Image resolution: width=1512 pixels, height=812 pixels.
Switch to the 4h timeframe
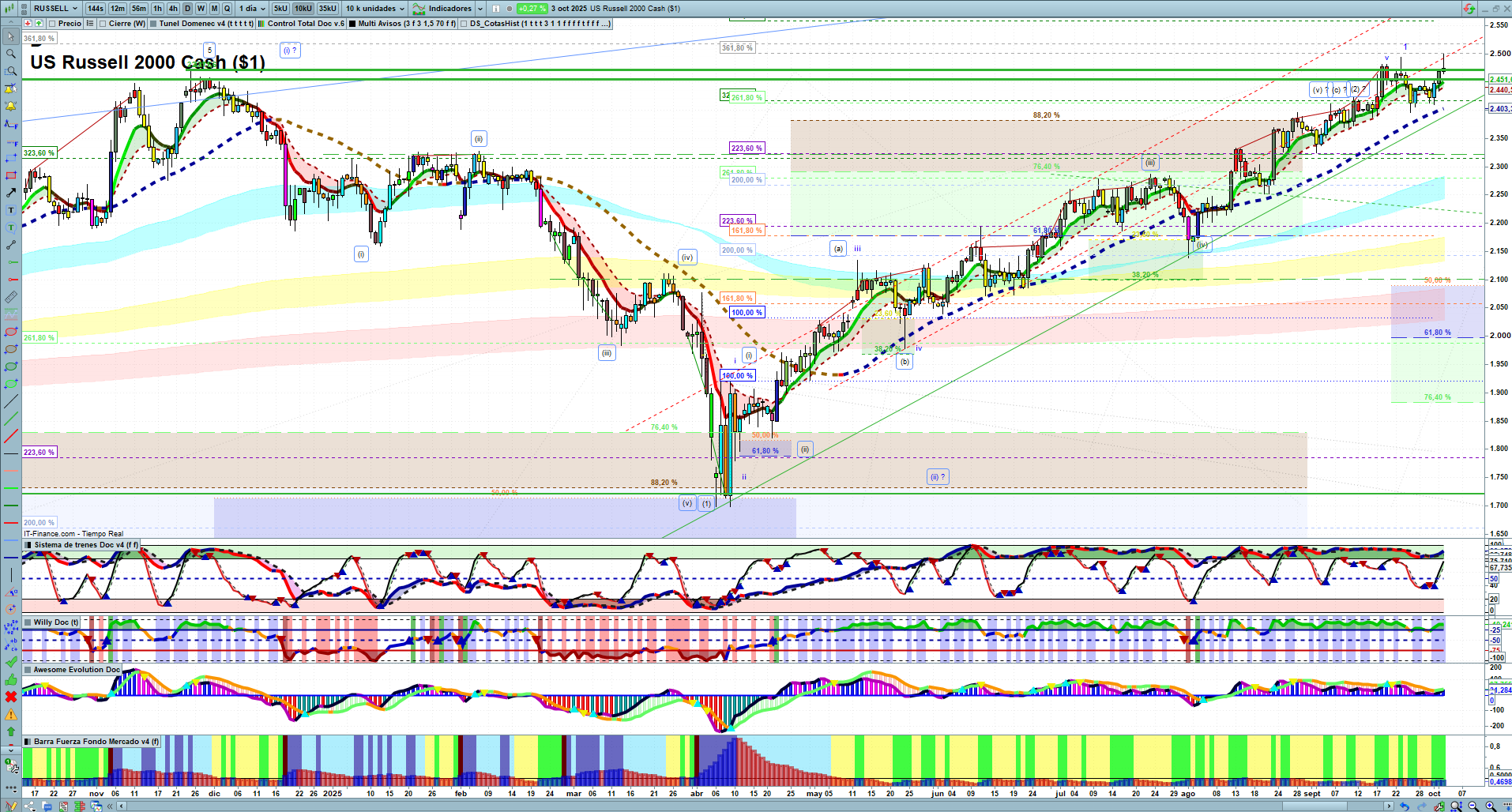(x=173, y=9)
